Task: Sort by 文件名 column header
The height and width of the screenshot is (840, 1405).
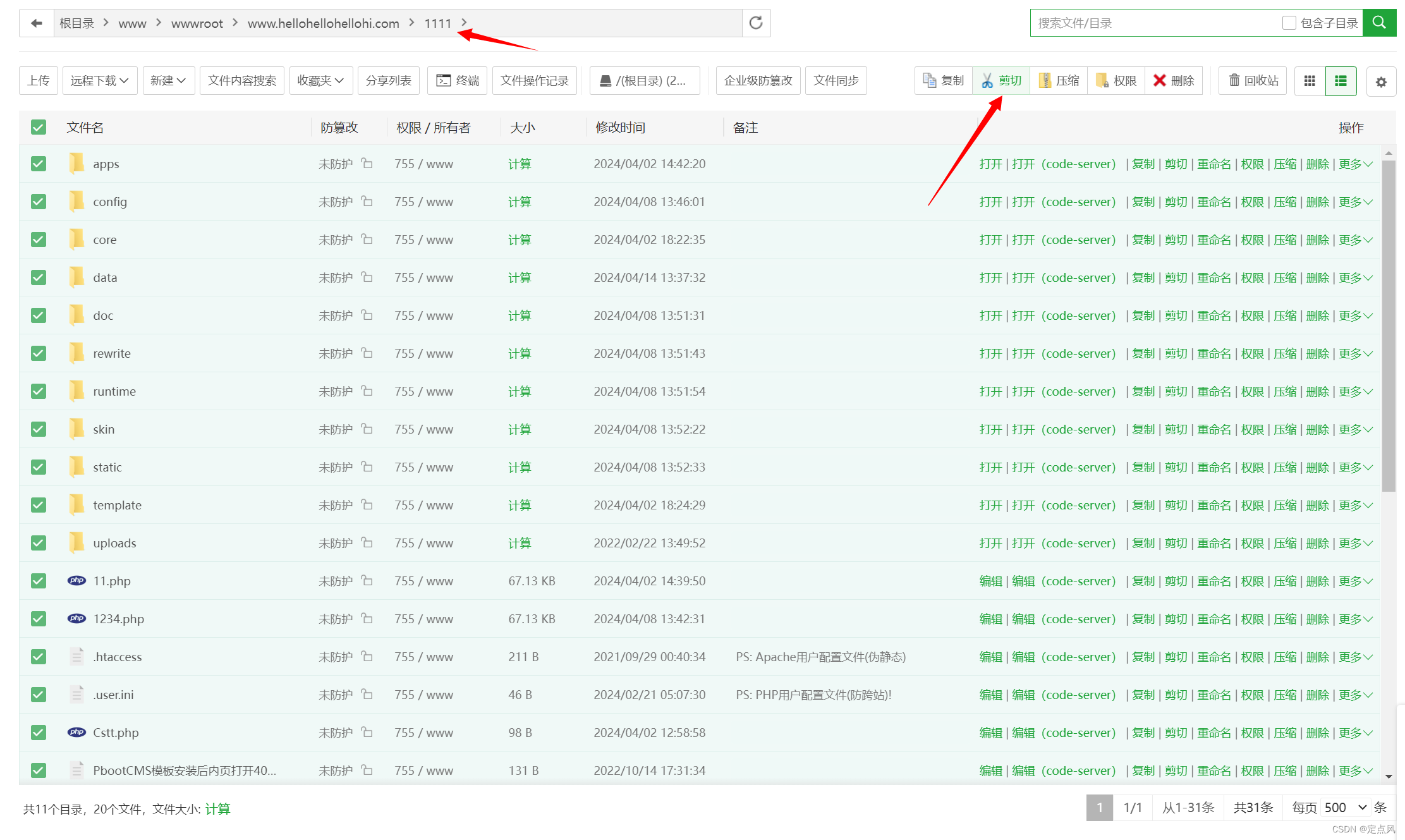Action: (x=85, y=128)
